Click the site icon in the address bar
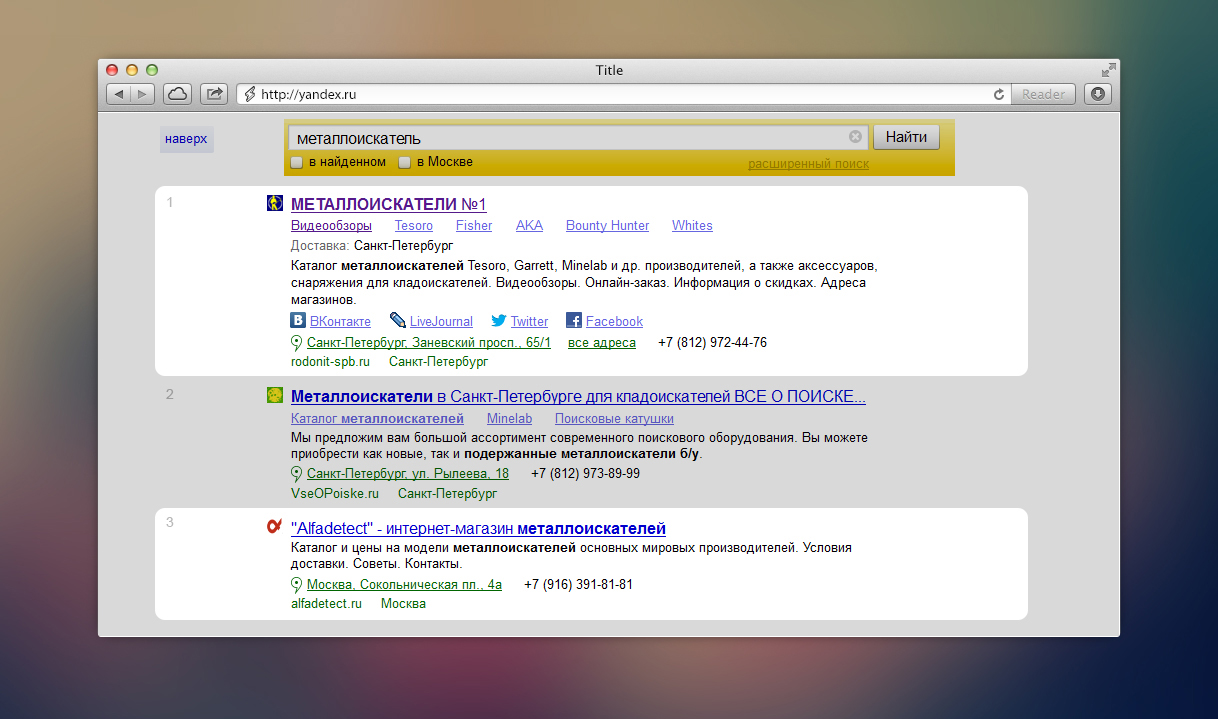The width and height of the screenshot is (1218, 719). point(250,94)
